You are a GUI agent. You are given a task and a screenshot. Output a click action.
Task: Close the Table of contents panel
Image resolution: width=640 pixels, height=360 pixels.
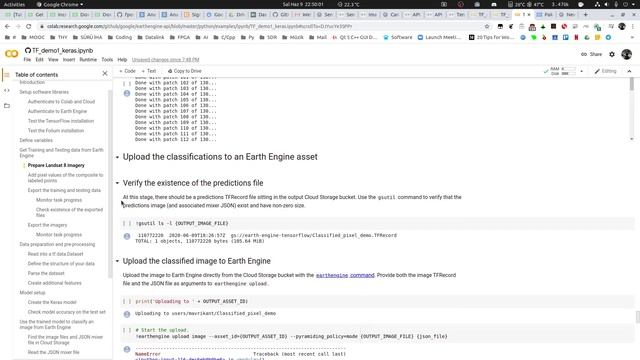(x=105, y=73)
